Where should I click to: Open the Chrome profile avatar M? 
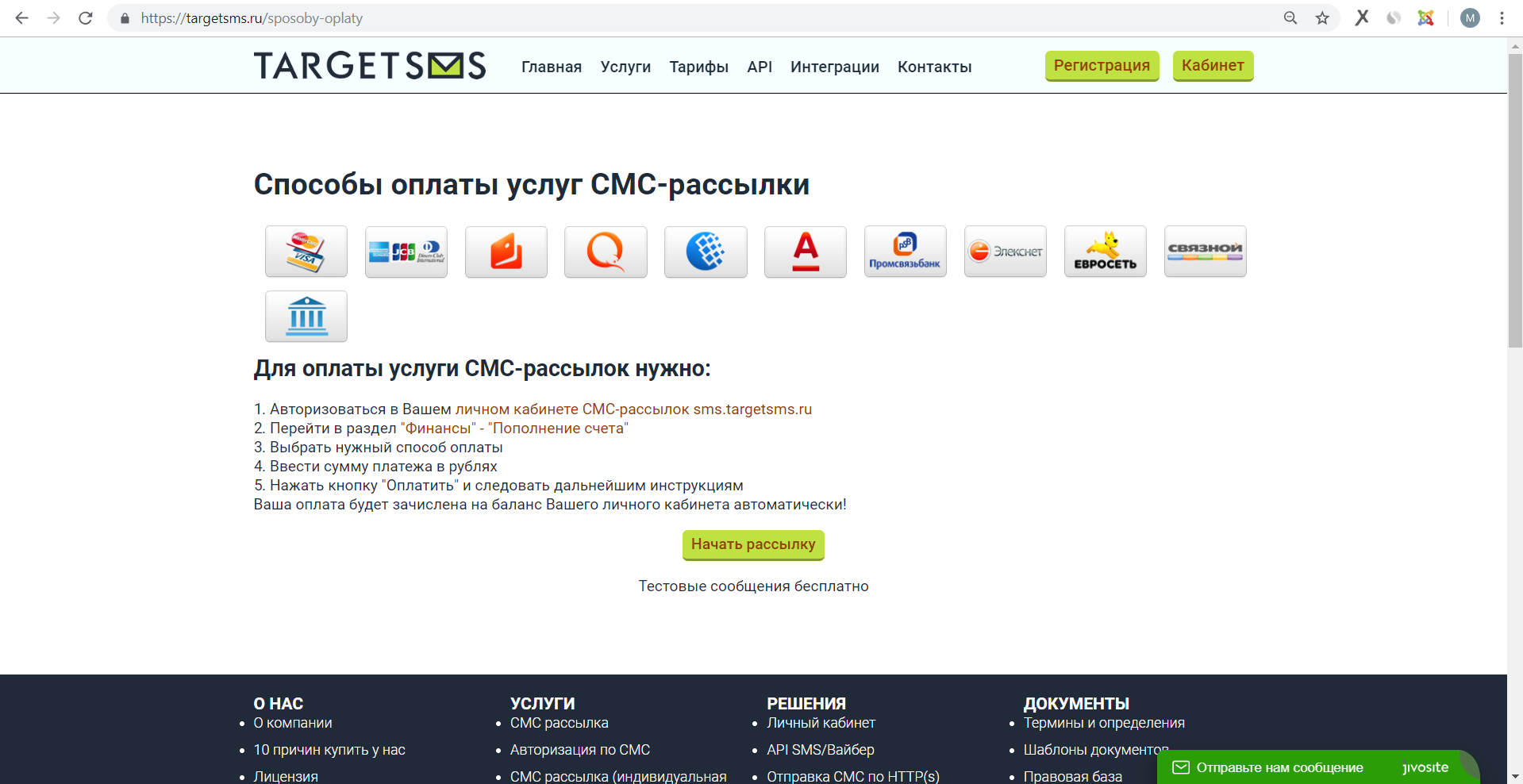pos(1470,18)
